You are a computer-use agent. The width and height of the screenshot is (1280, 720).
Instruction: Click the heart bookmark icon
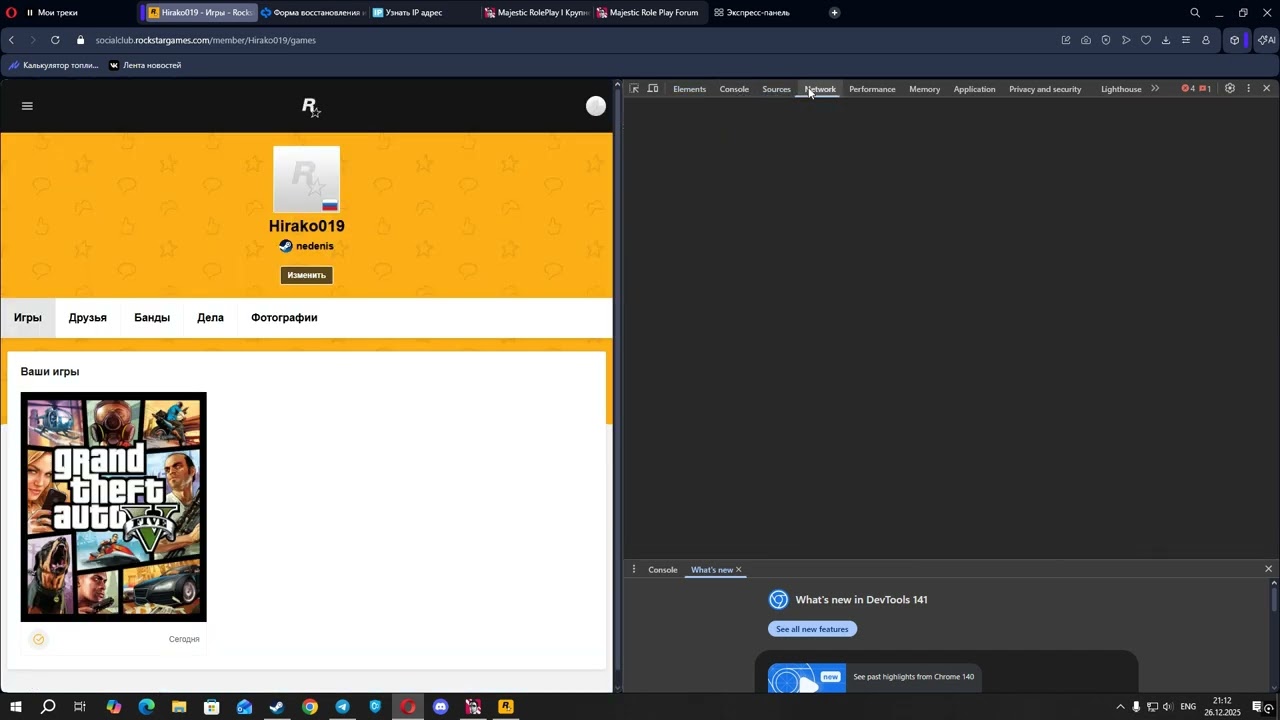click(x=1146, y=40)
